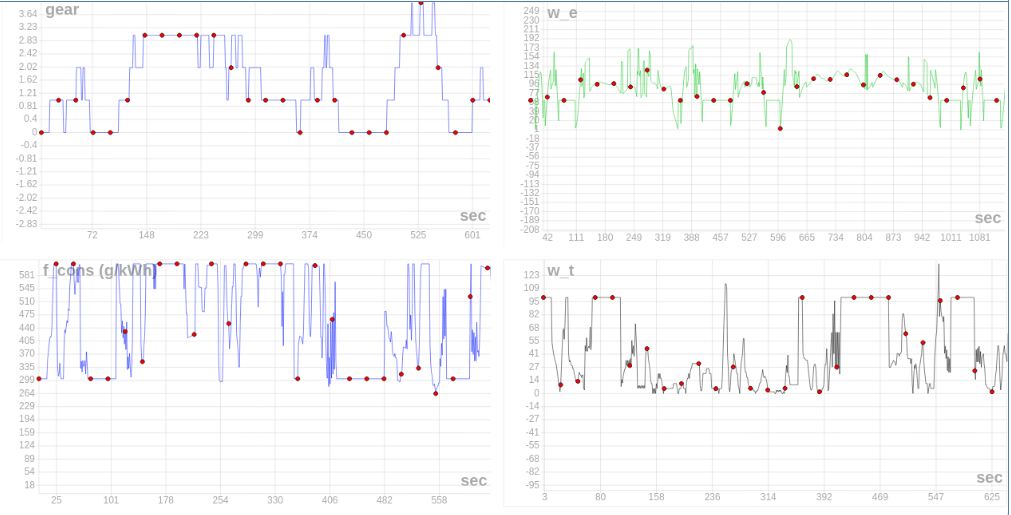Image resolution: width=1011 pixels, height=515 pixels.
Task: Click x-axis tick 42 in w_e chart
Action: 547,237
